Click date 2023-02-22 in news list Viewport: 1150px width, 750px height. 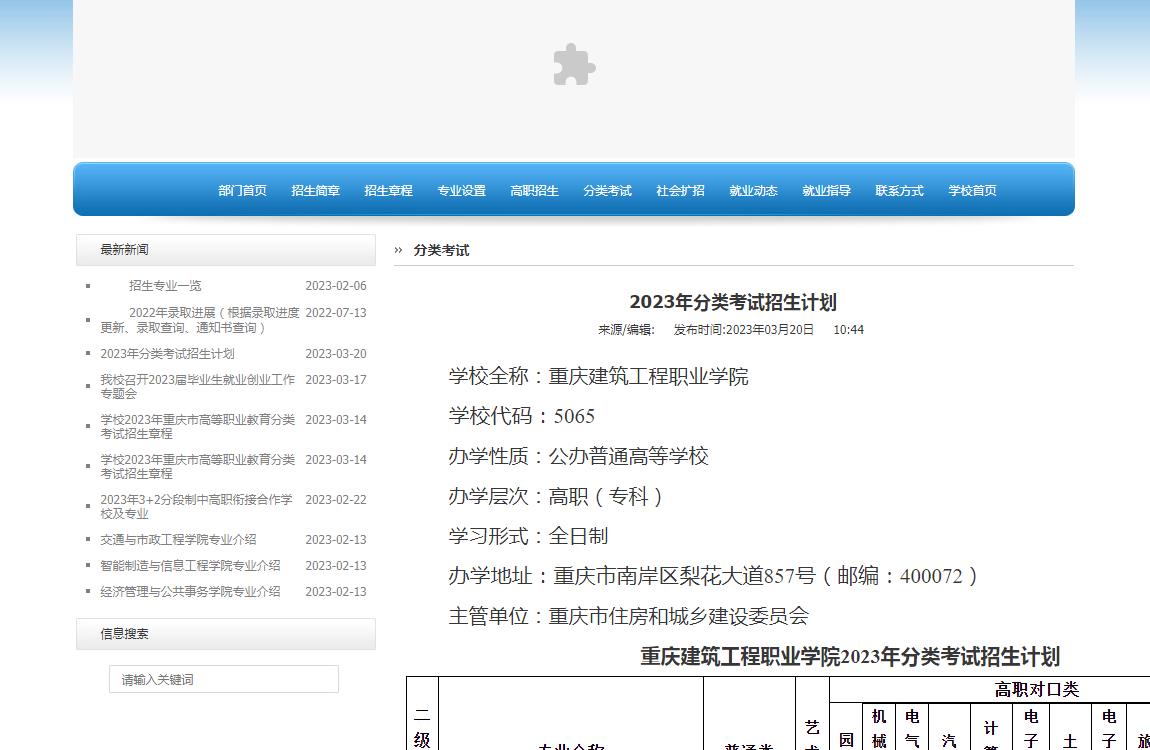click(x=336, y=500)
